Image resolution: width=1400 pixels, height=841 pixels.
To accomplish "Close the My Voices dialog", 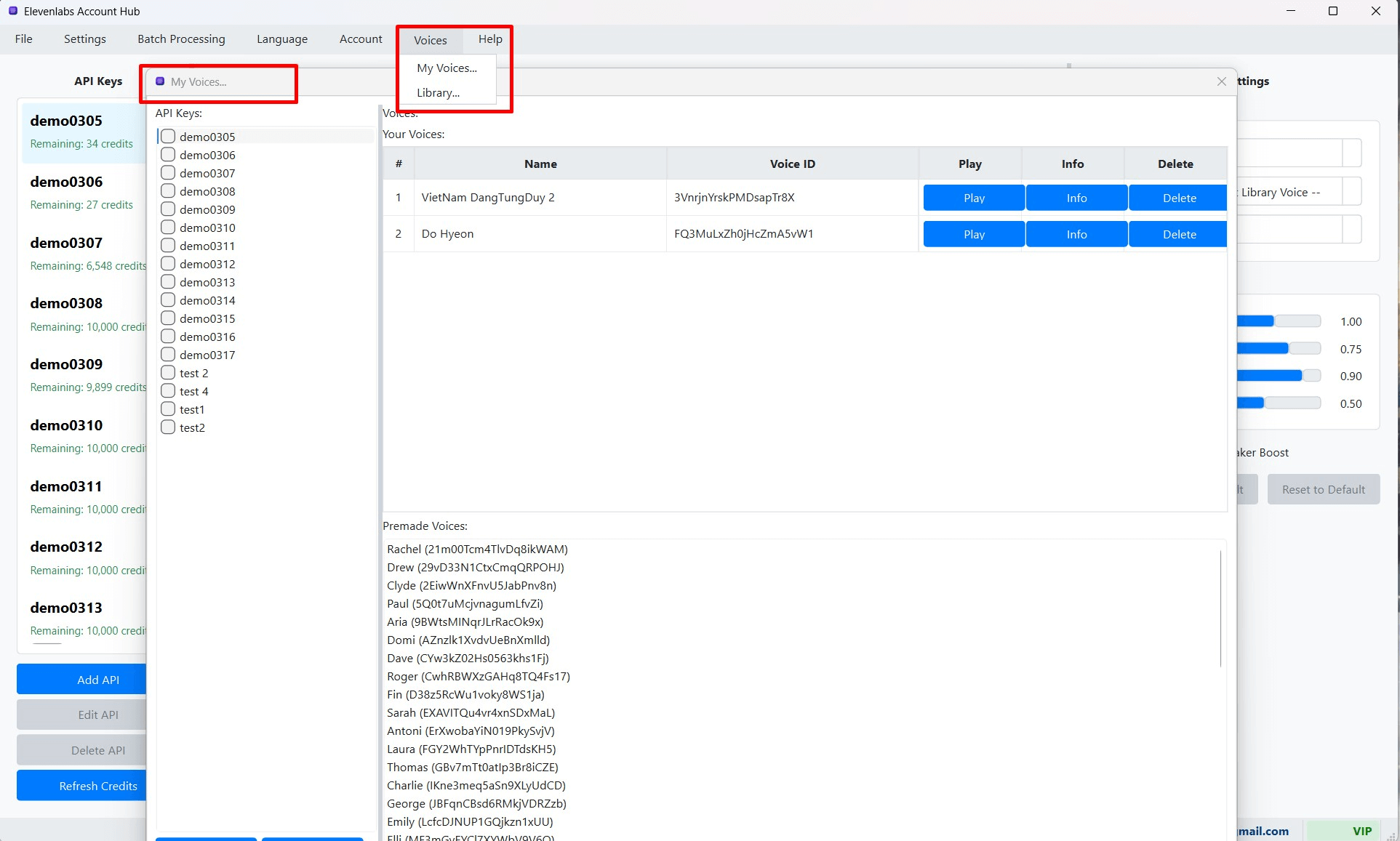I will click(1222, 81).
